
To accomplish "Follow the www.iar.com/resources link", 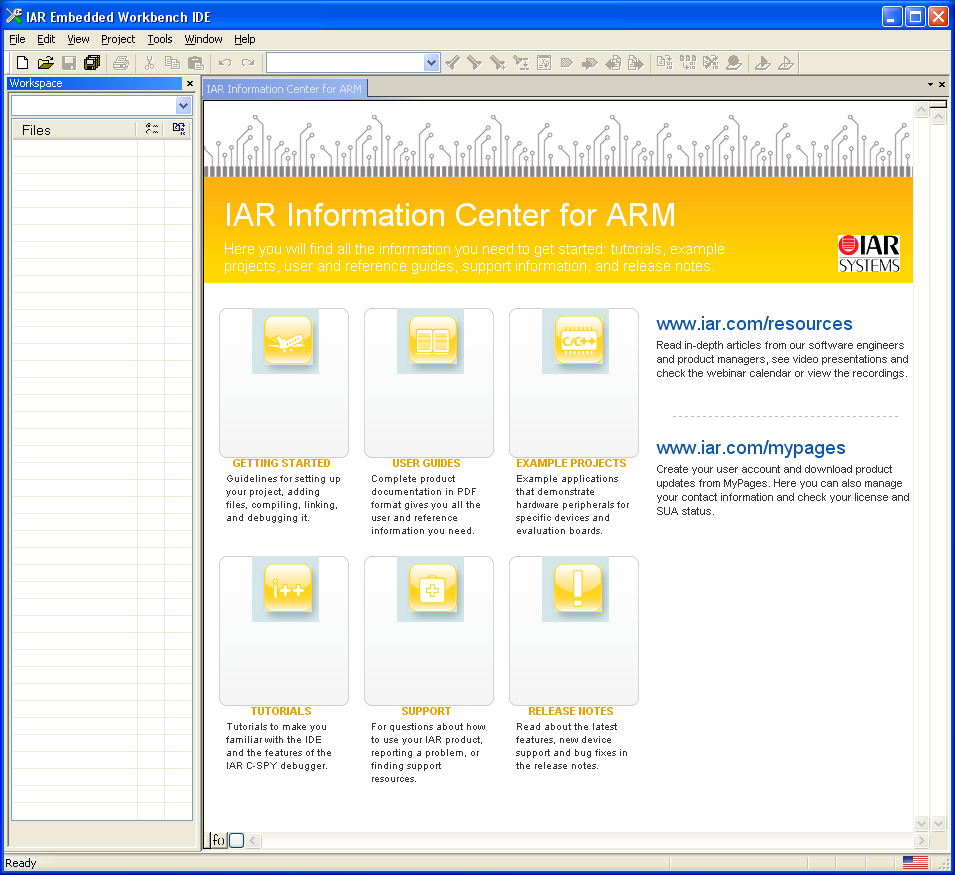I will click(x=754, y=324).
